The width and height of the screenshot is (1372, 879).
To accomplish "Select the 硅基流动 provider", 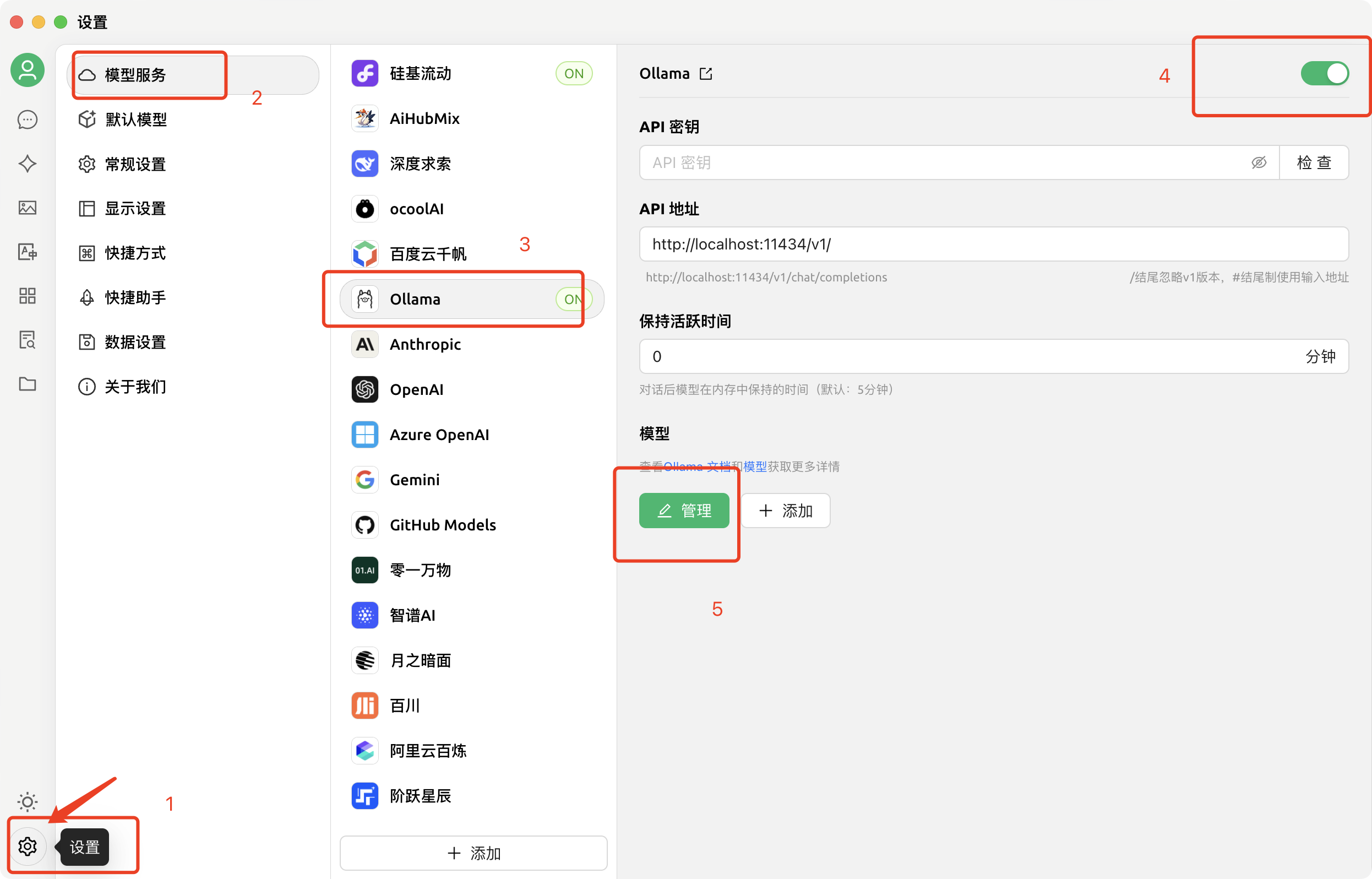I will tap(472, 74).
